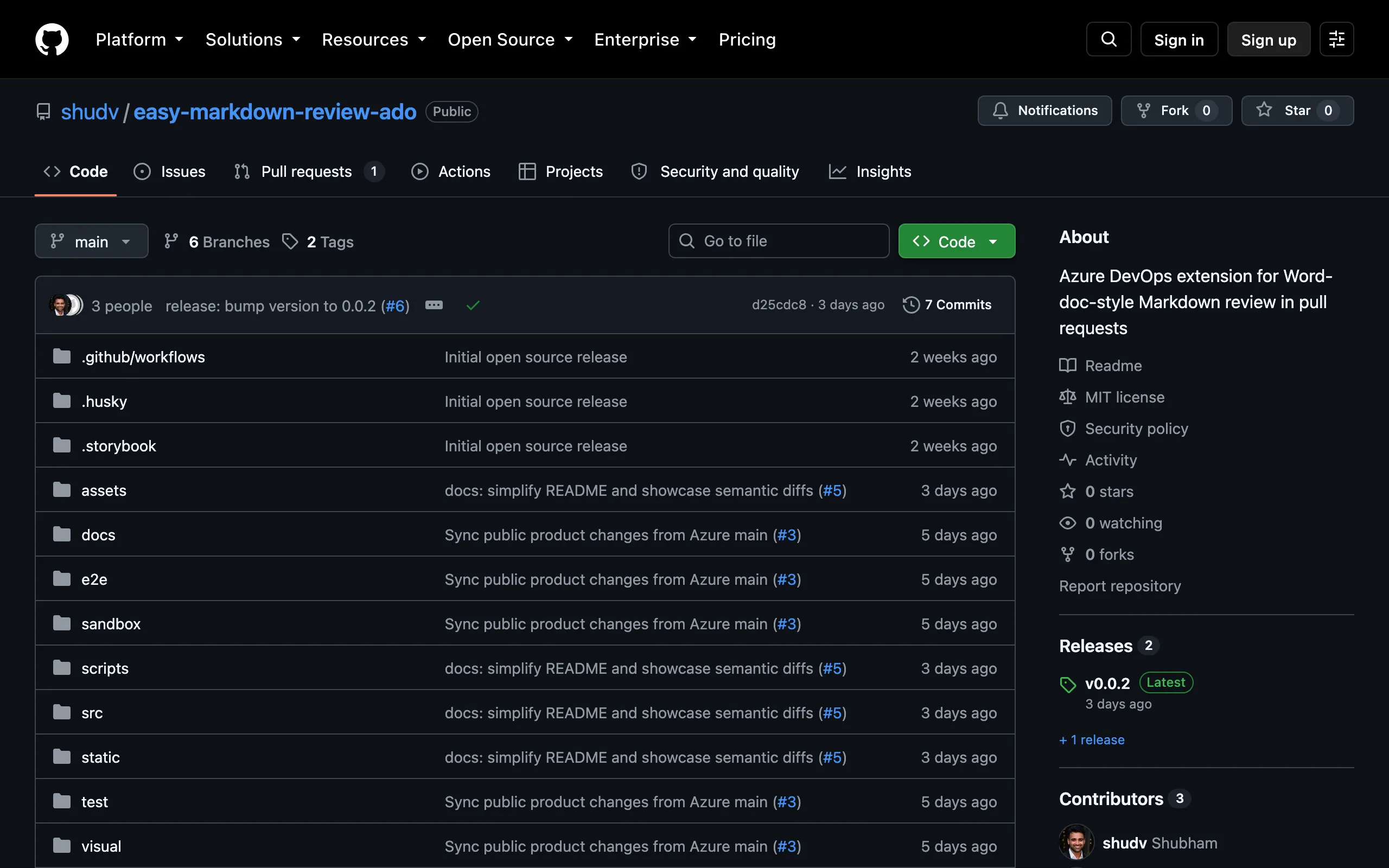This screenshot has width=1389, height=868.
Task: Open the green Code dropdown
Action: 956,241
